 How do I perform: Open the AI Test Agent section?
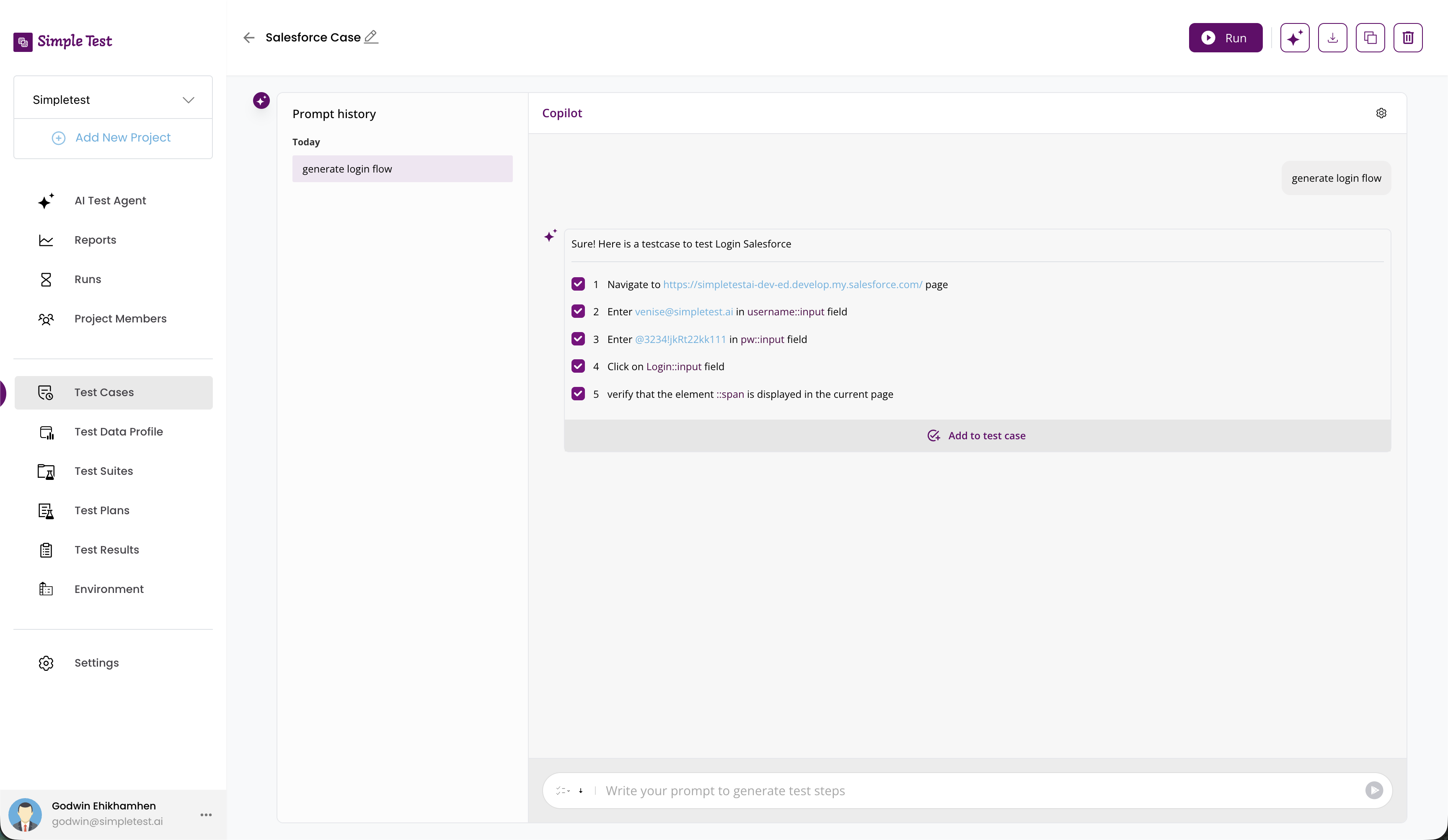point(110,201)
